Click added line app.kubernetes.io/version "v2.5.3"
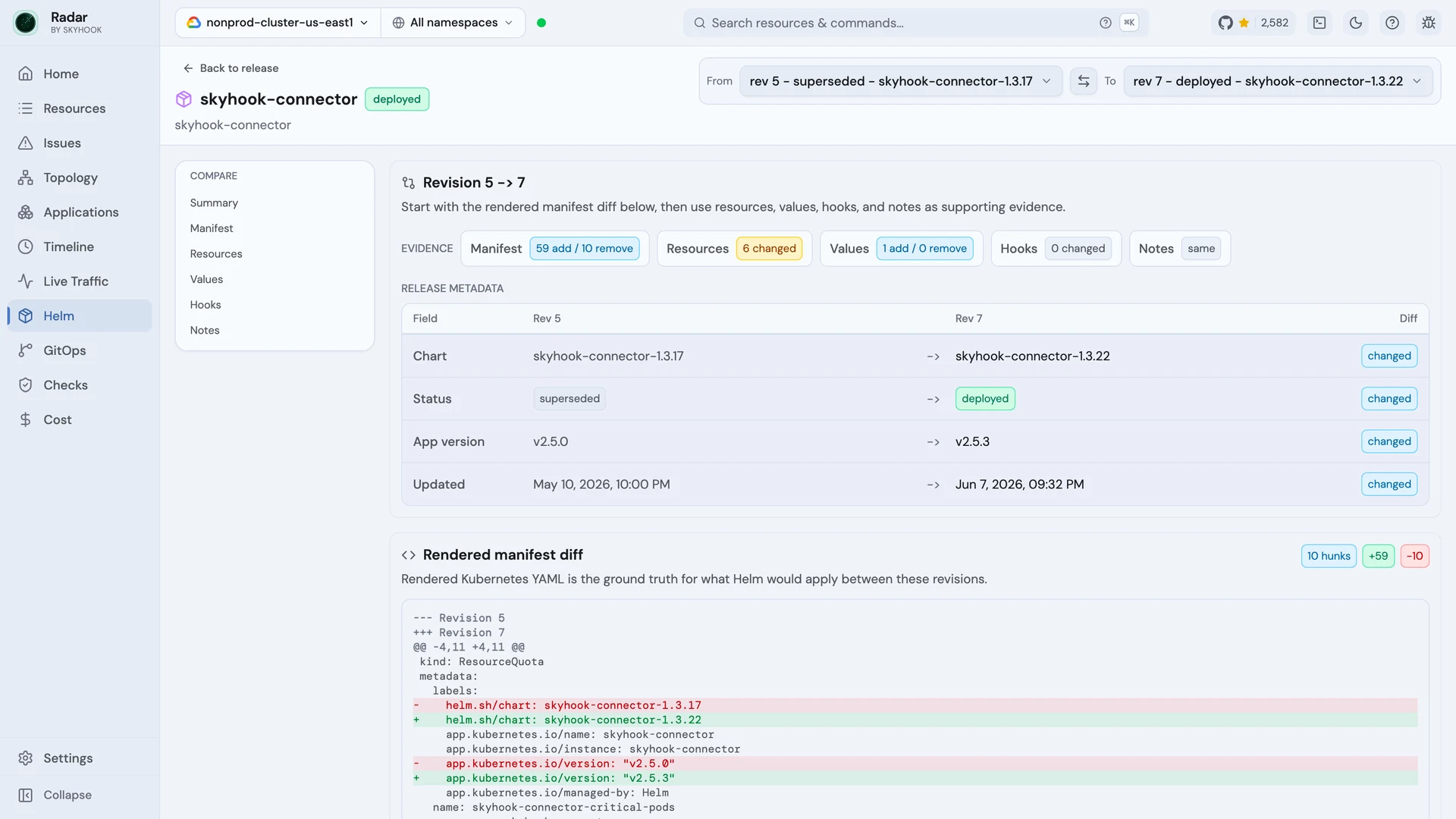The height and width of the screenshot is (819, 1456). (x=915, y=778)
